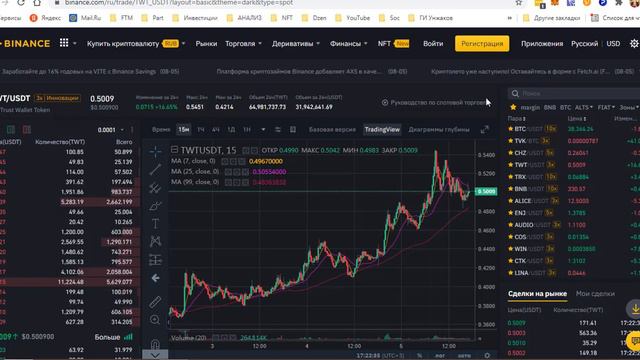
Task: Switch to 'Диаграммы глубины' tab
Action: (x=439, y=130)
